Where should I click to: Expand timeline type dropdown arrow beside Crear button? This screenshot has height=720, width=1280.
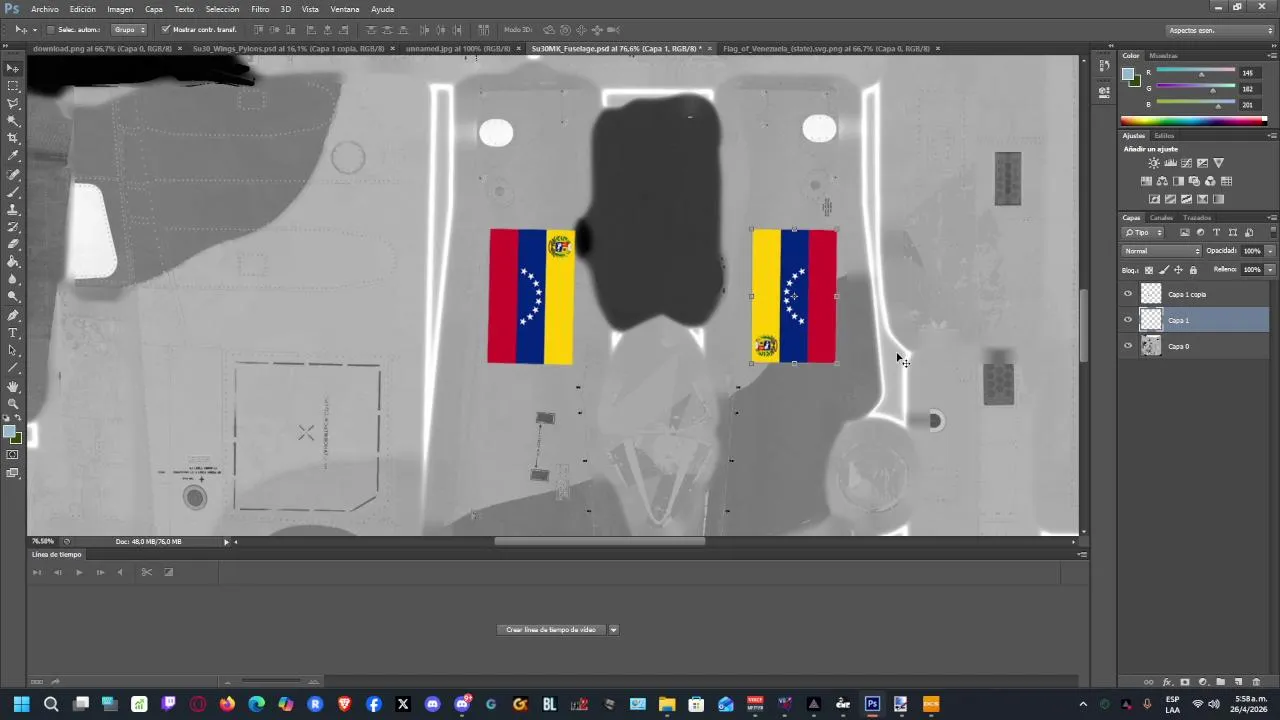coord(613,630)
